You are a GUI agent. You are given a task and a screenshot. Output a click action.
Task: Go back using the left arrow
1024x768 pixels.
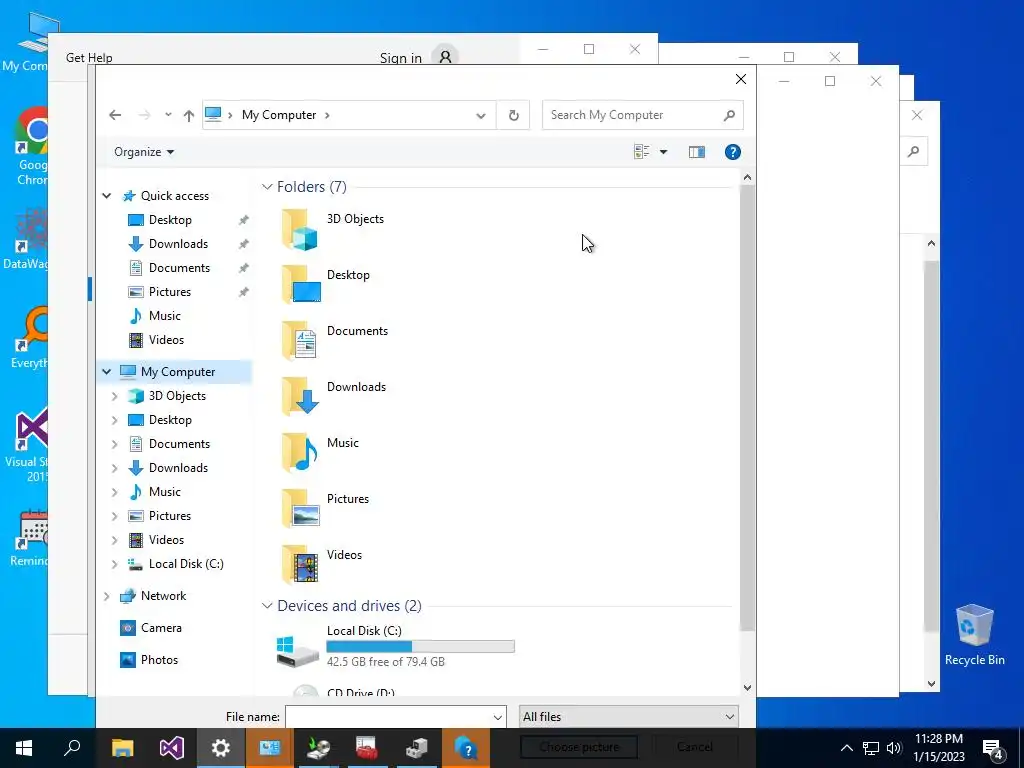pyautogui.click(x=115, y=115)
